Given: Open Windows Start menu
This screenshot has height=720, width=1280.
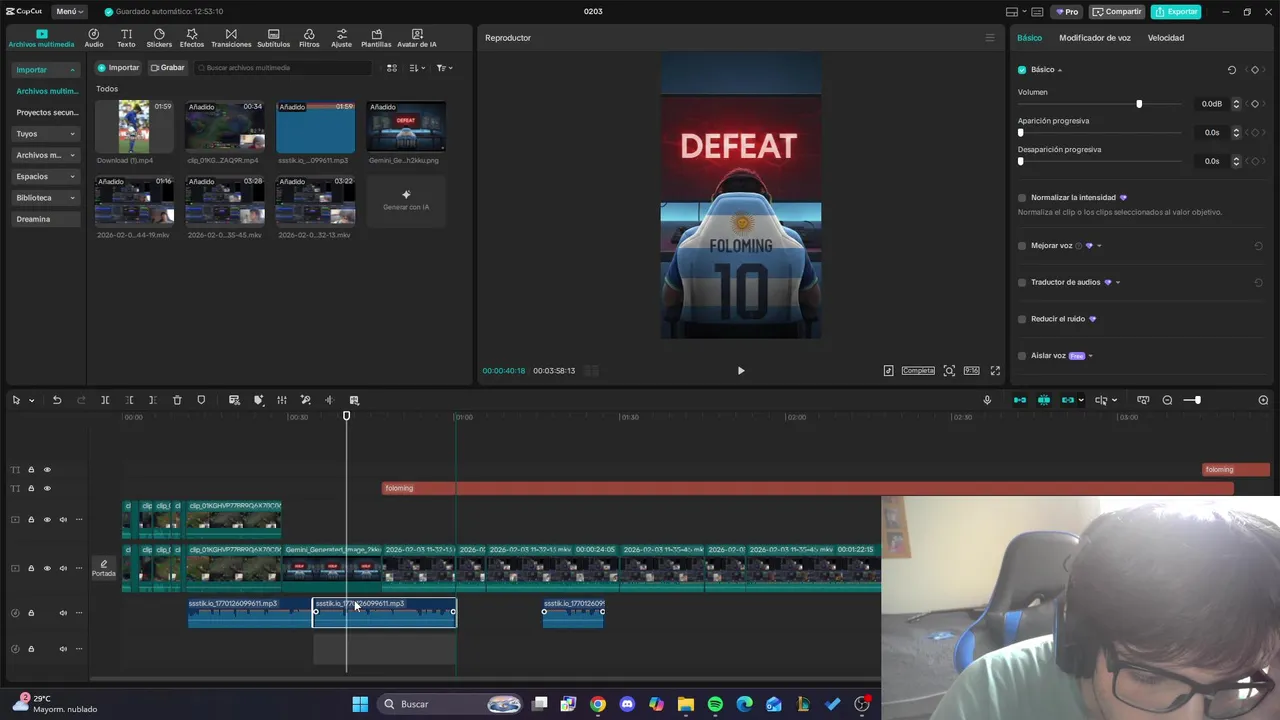Looking at the screenshot, I should tap(360, 704).
